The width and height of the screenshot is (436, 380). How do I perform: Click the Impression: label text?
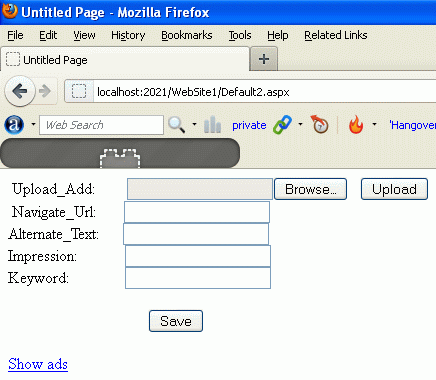coord(42,256)
